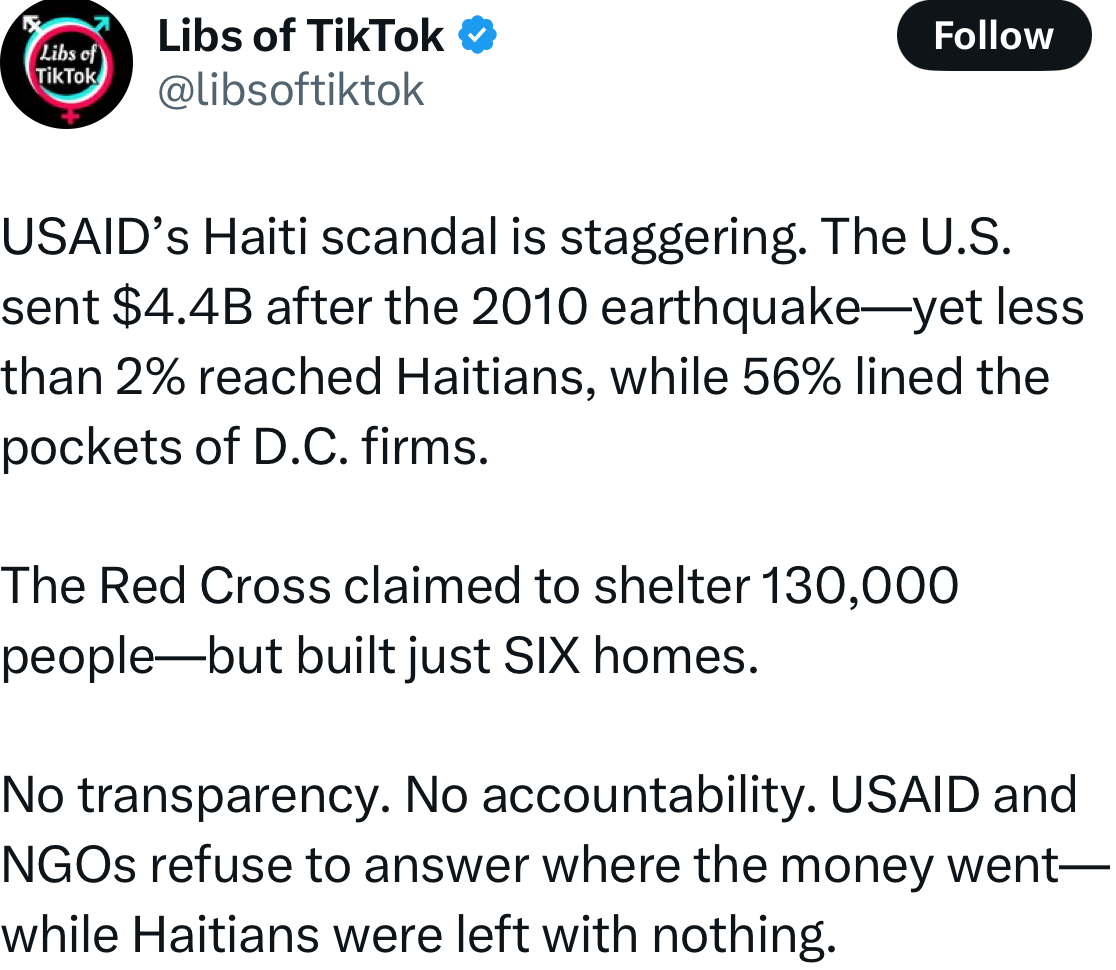The height and width of the screenshot is (970, 1116).
Task: Click the phrase "No transparency."
Action: tap(196, 796)
